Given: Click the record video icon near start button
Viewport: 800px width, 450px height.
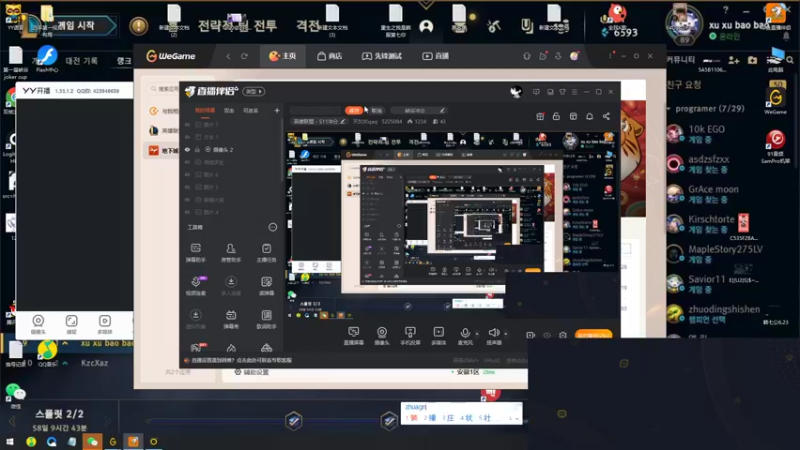Looking at the screenshot, I should pos(531,335).
